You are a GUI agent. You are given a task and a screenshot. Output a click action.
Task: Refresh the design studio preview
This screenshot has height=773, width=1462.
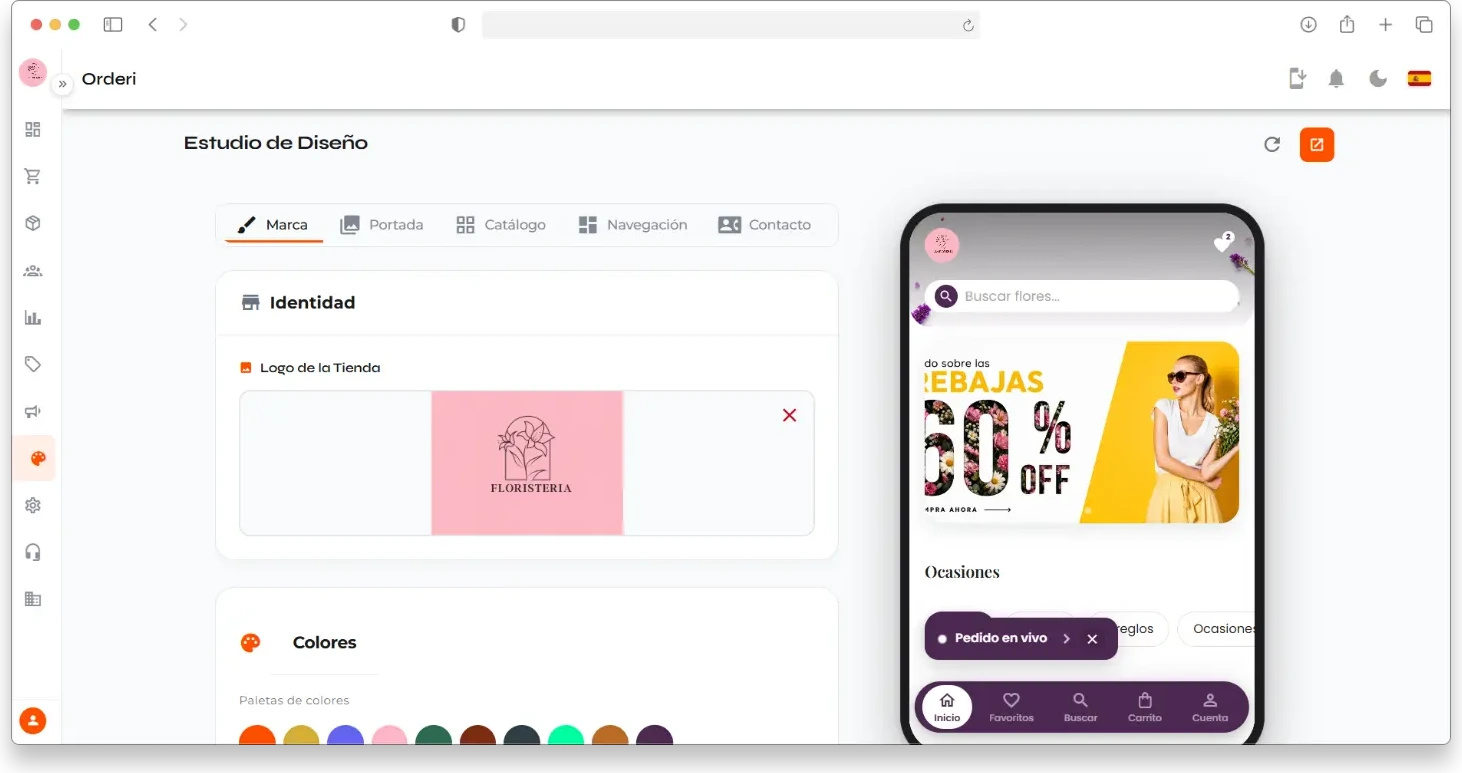[x=1272, y=144]
